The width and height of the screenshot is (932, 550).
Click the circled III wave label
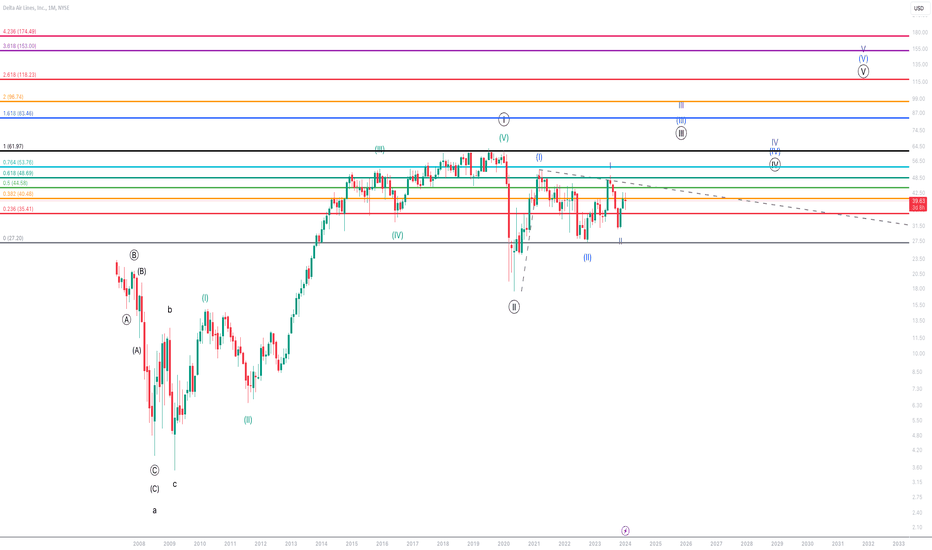pos(681,133)
